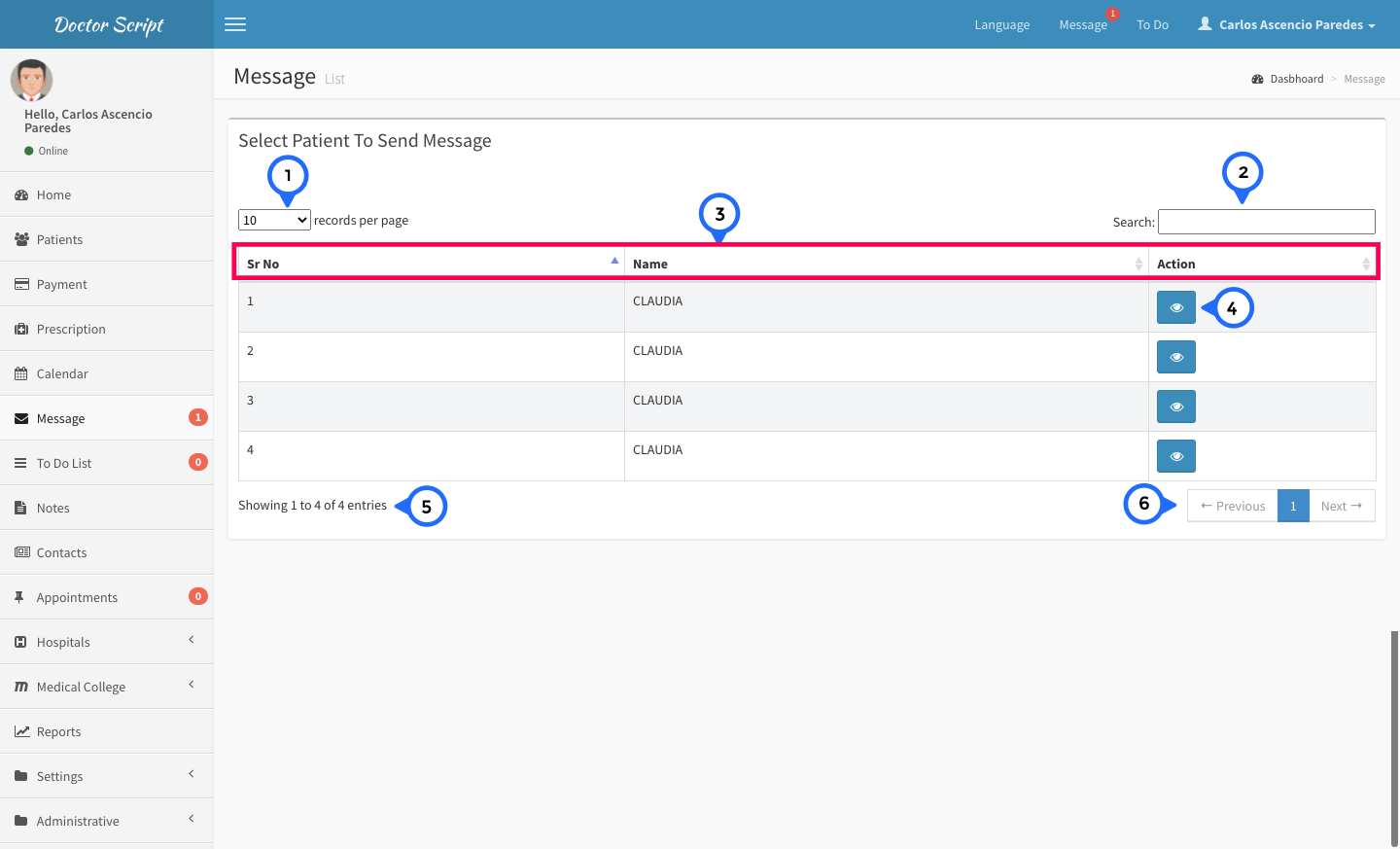Click the Payment credit card icon
Image resolution: width=1400 pixels, height=849 pixels.
point(21,284)
